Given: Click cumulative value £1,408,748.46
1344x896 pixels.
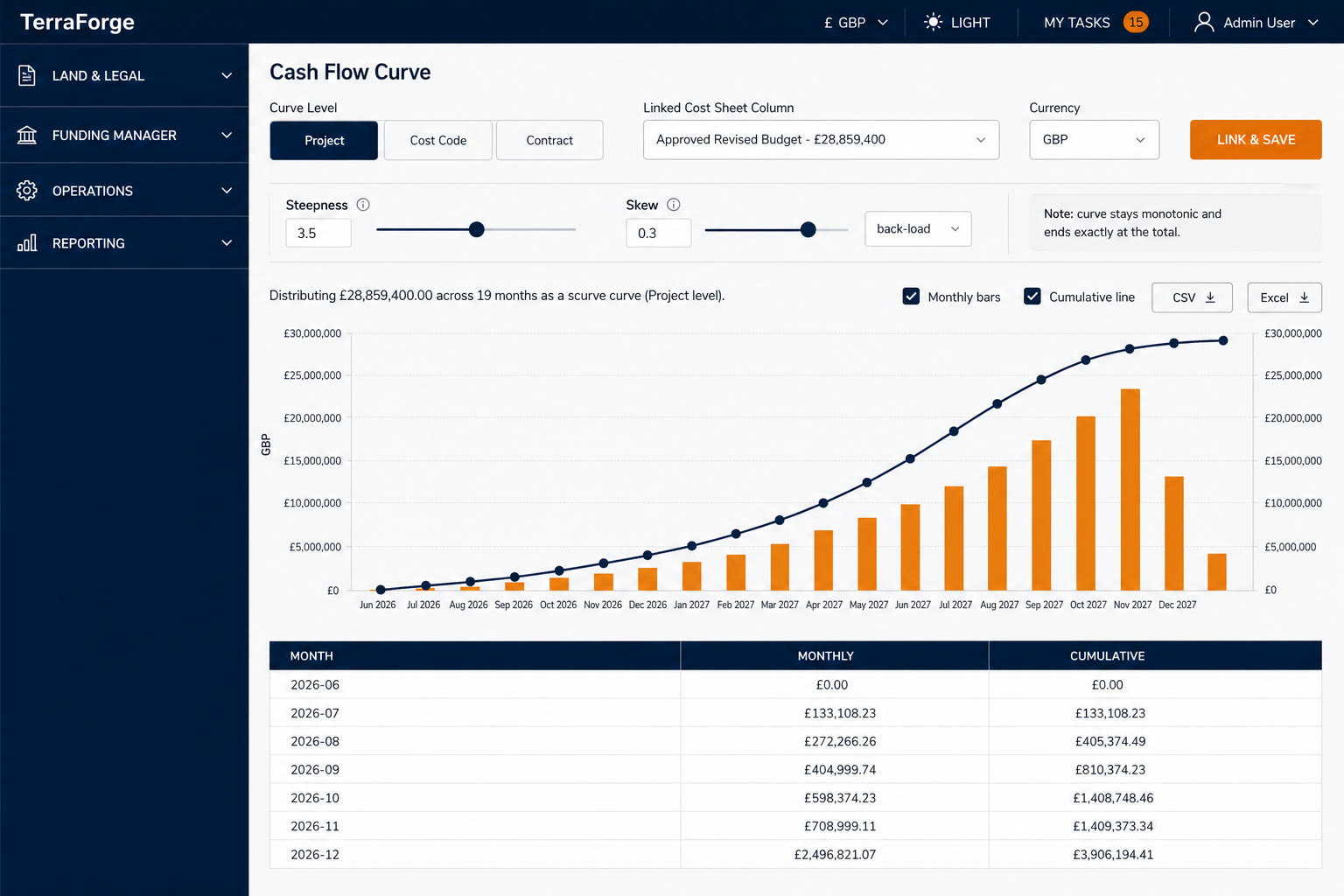Looking at the screenshot, I should point(1113,798).
